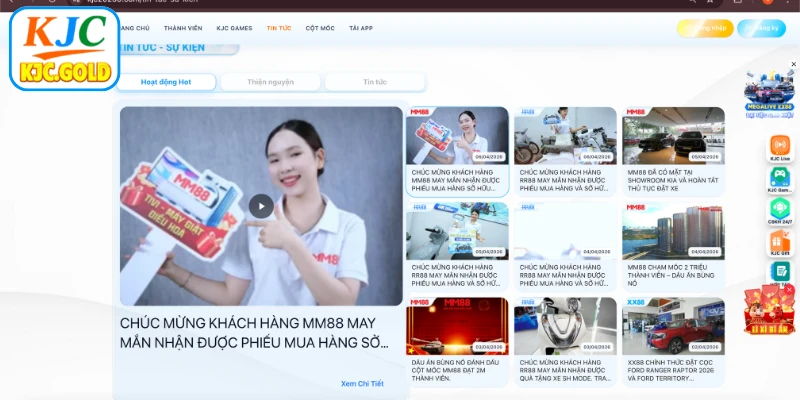Open article XX88 chính thức đặt cọc Ford Ranger

pos(669,370)
